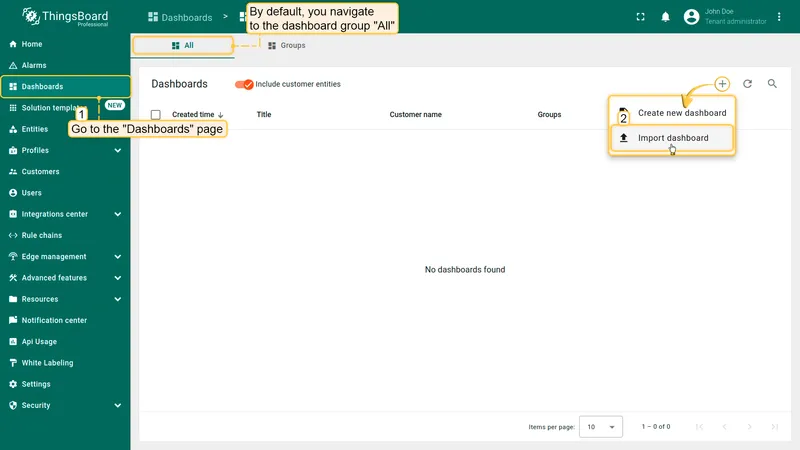
Task: Click the Customers people icon
Action: [13, 171]
